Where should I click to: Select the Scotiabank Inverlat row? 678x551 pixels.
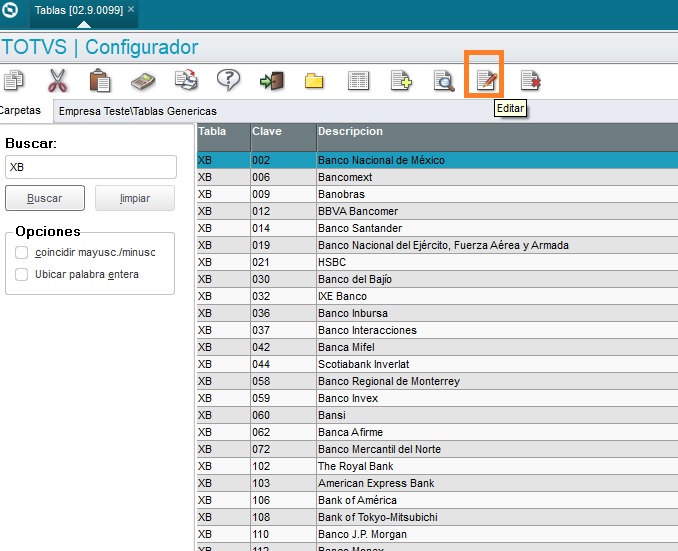tap(438, 364)
